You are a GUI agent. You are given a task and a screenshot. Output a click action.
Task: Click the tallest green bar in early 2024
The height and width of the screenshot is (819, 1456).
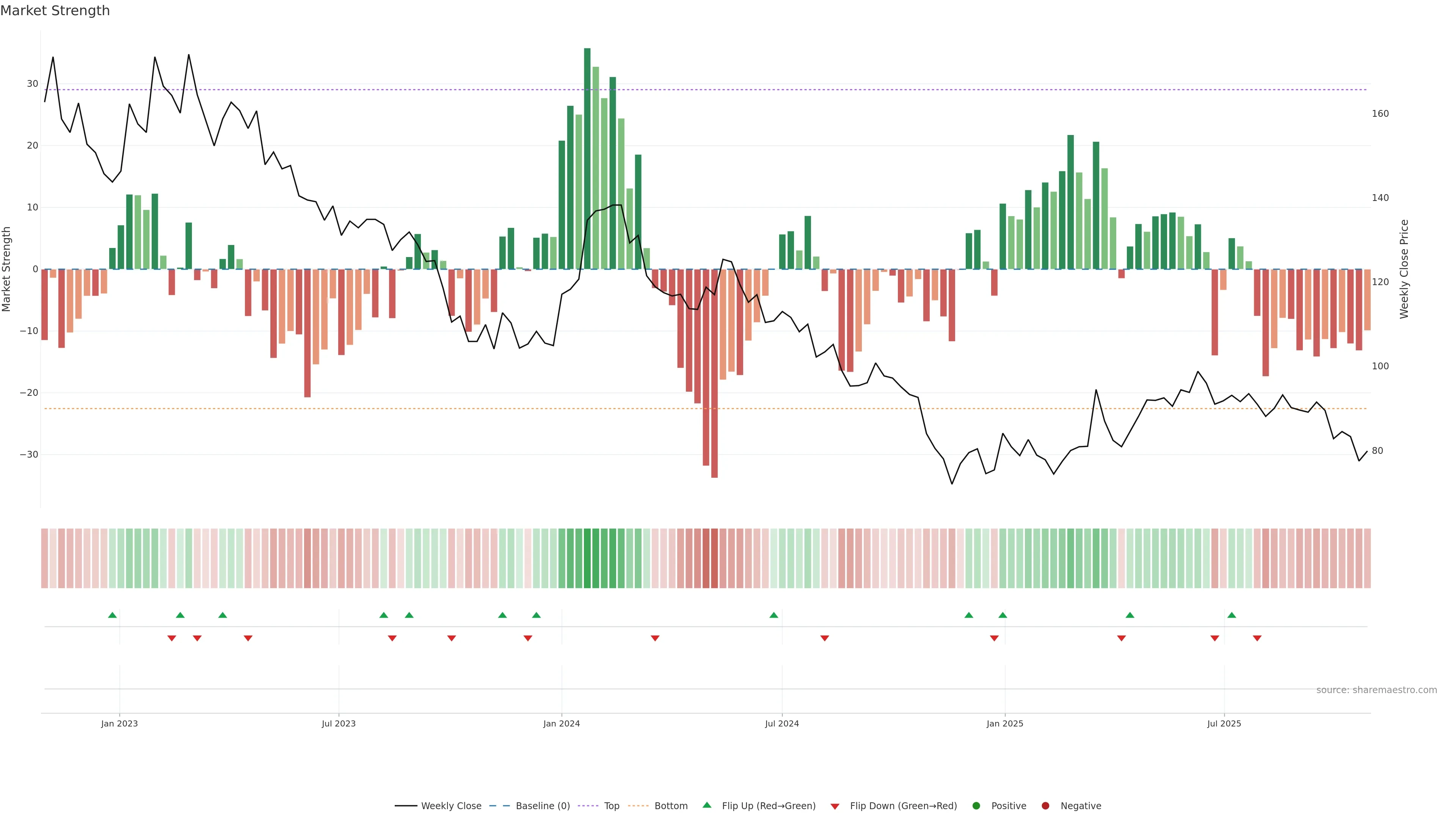click(x=587, y=158)
